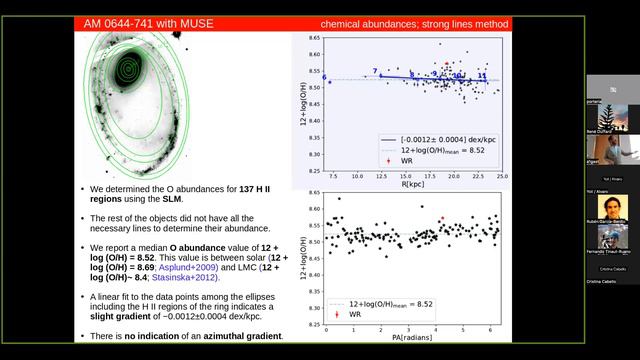The height and width of the screenshot is (360, 640).
Task: Click the 'chemical abundances; strong lines method' subtitle
Action: [414, 24]
